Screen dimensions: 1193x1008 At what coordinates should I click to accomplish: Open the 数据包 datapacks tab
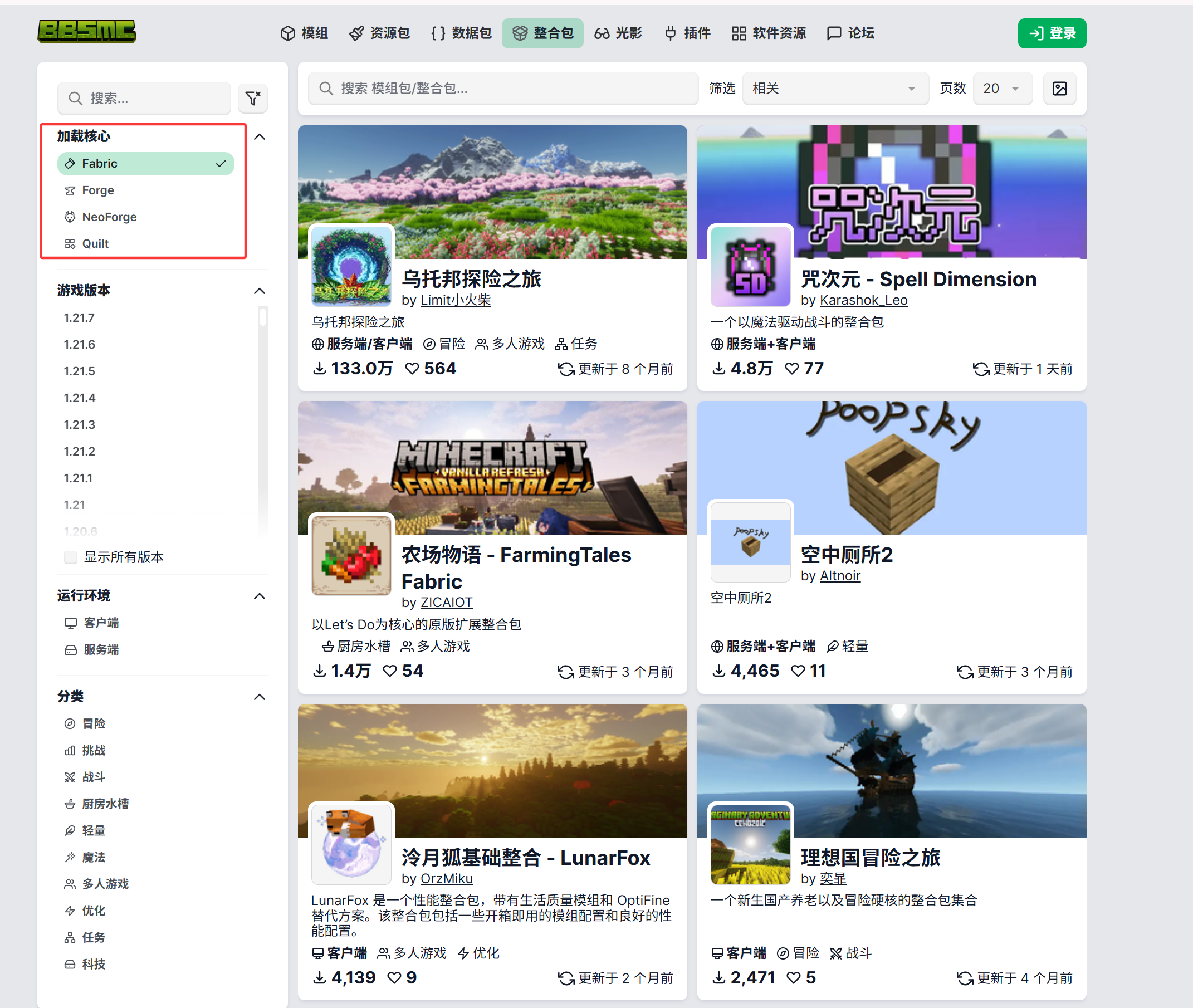tap(461, 33)
